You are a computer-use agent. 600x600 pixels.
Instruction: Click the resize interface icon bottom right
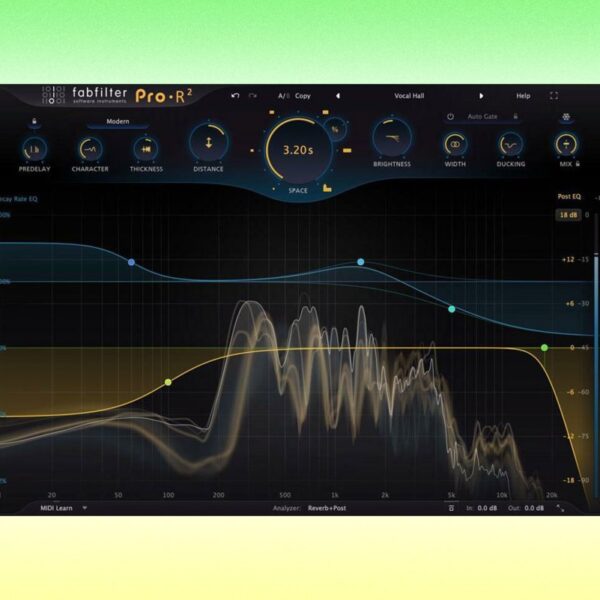click(560, 508)
